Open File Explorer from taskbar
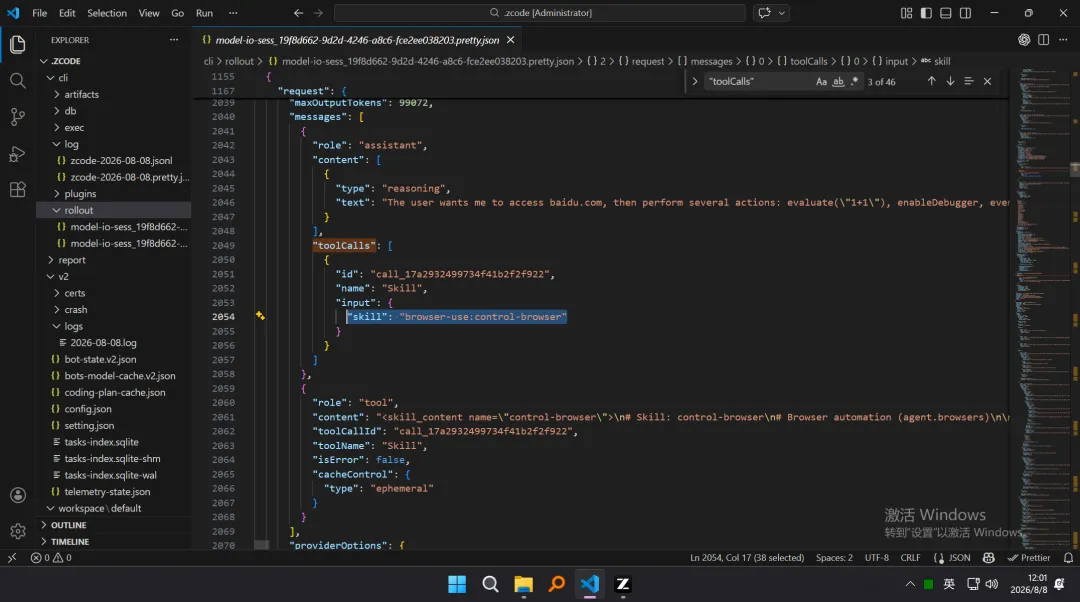Screen dimensions: 1080x602 point(523,585)
